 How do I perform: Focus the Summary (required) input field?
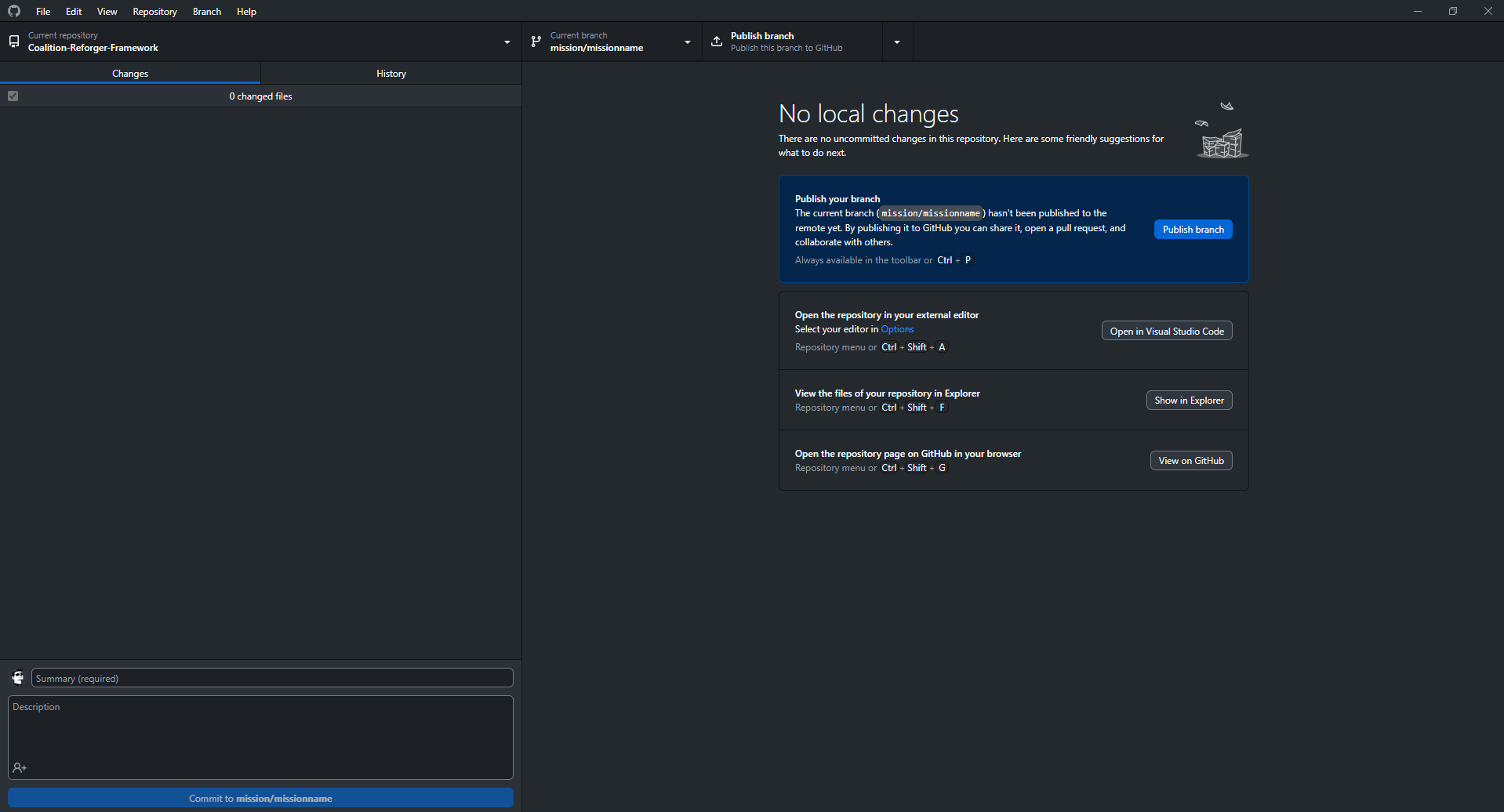point(272,679)
